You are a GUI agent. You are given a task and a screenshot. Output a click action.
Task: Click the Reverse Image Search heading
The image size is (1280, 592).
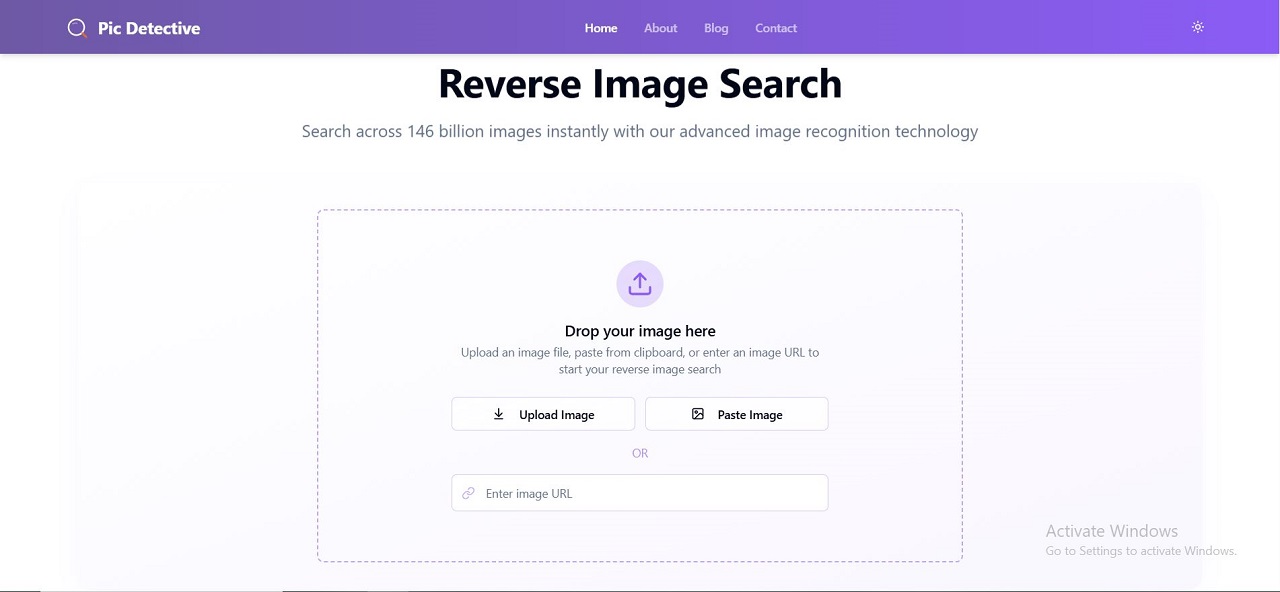pos(640,83)
